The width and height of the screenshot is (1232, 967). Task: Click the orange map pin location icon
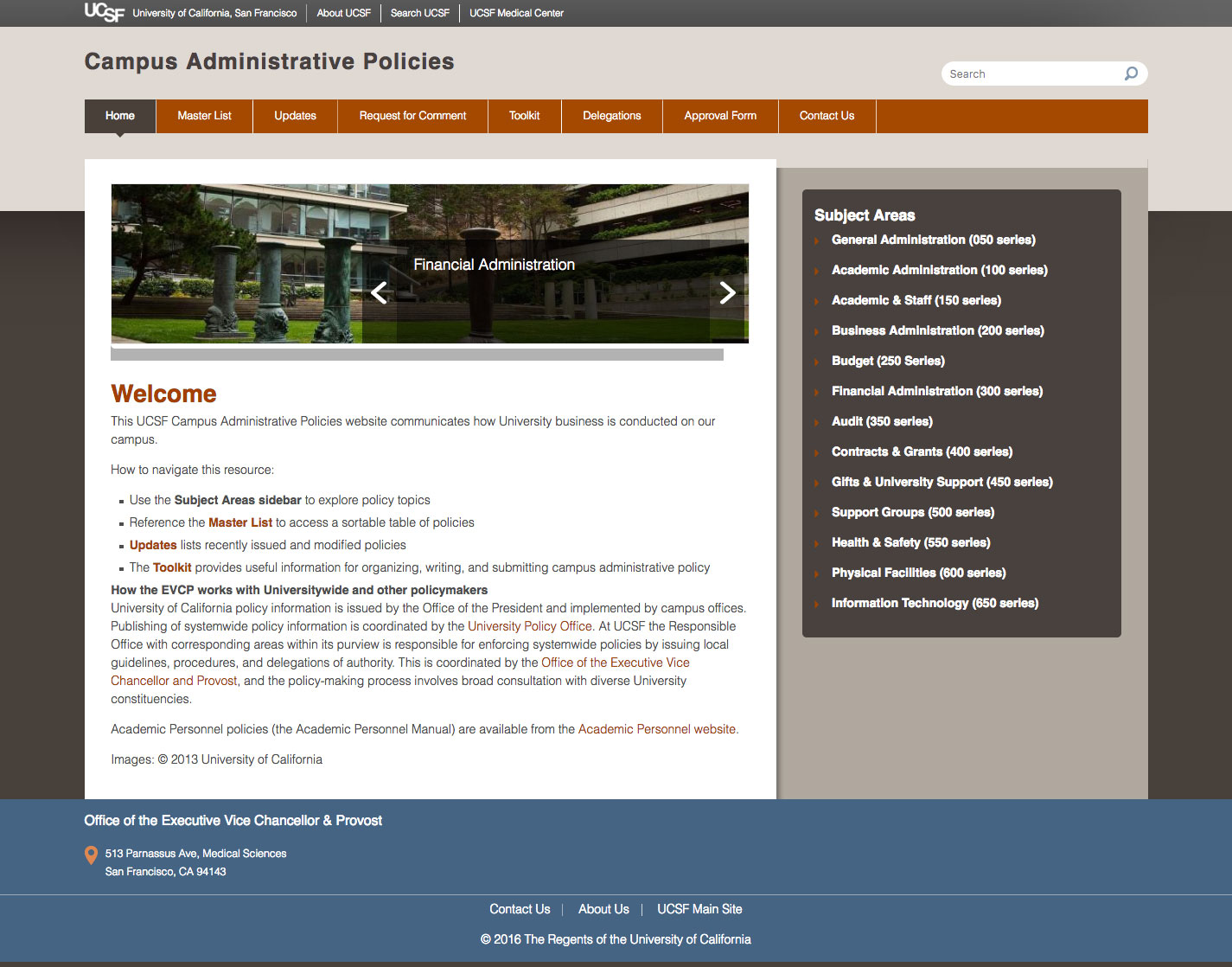click(91, 855)
